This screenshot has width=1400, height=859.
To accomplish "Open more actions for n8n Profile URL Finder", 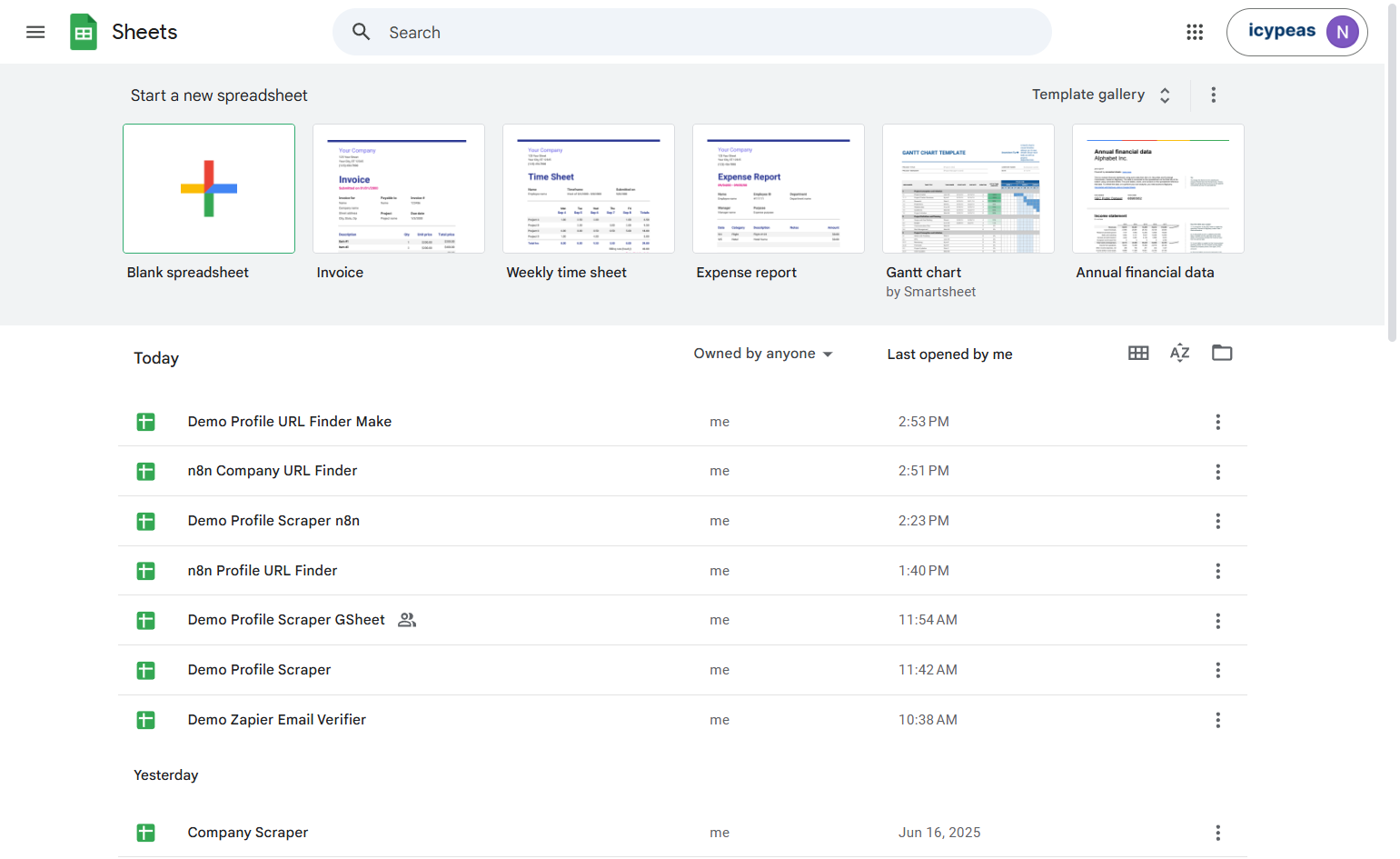I will point(1217,571).
